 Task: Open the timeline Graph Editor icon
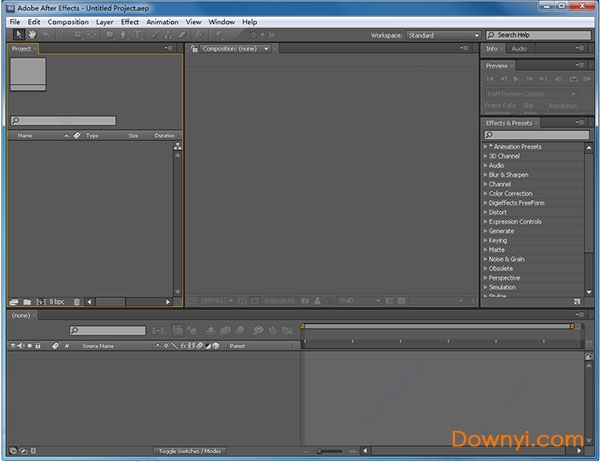click(x=287, y=330)
